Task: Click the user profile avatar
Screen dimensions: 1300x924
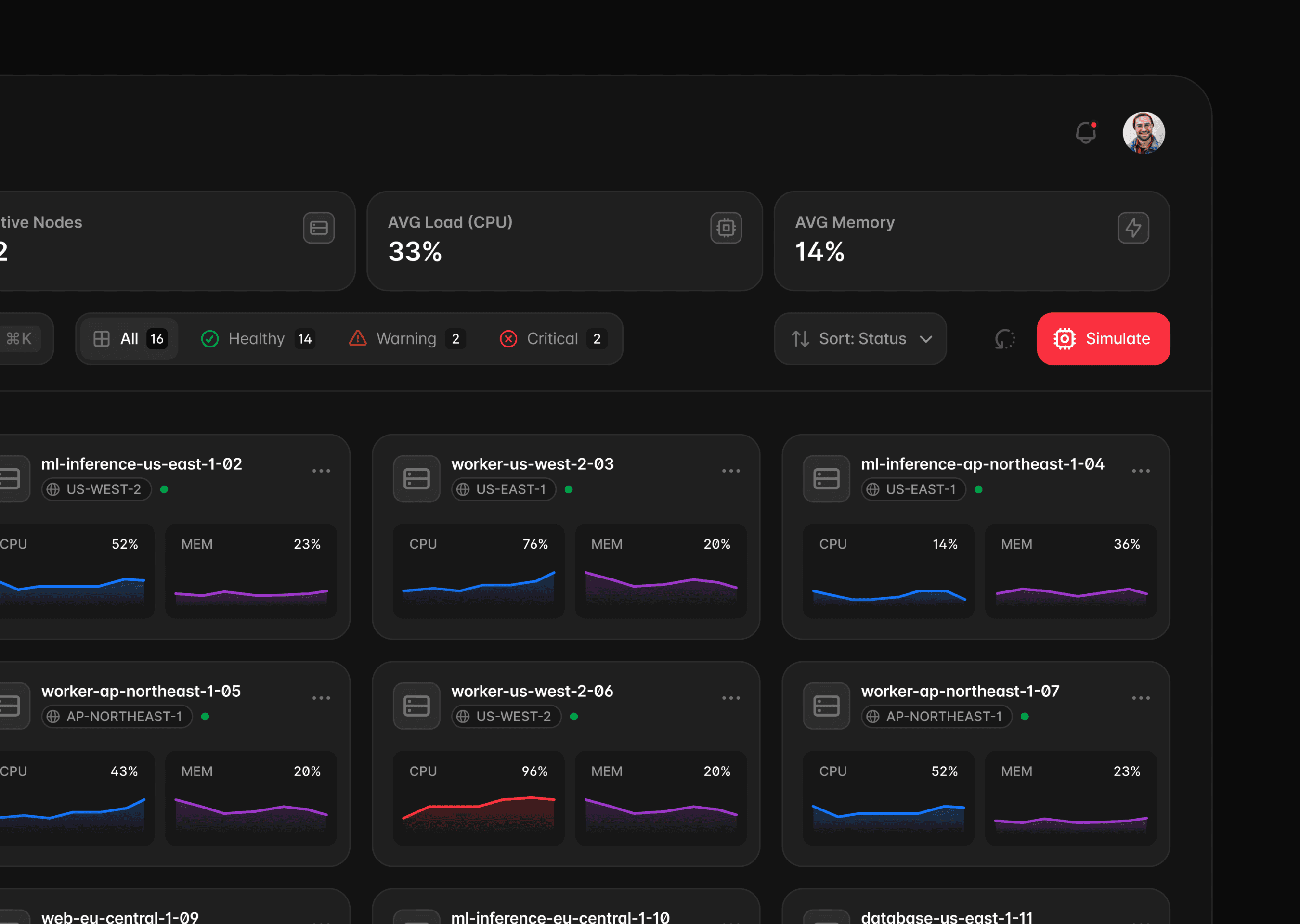Action: 1143,132
